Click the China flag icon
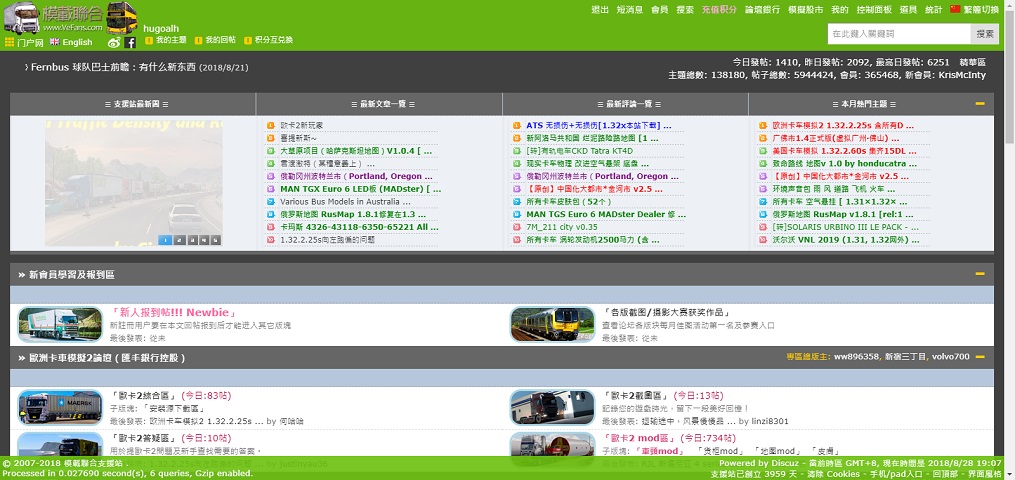 tap(955, 9)
